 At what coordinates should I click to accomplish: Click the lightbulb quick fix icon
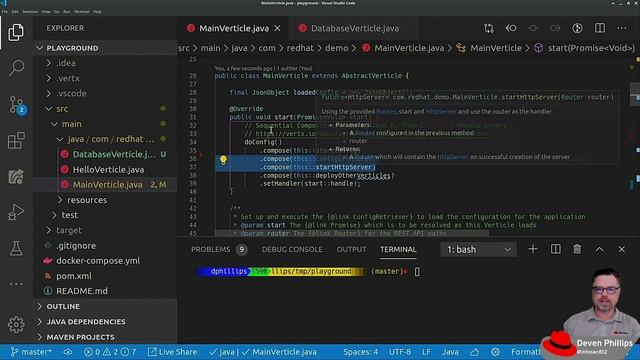223,160
